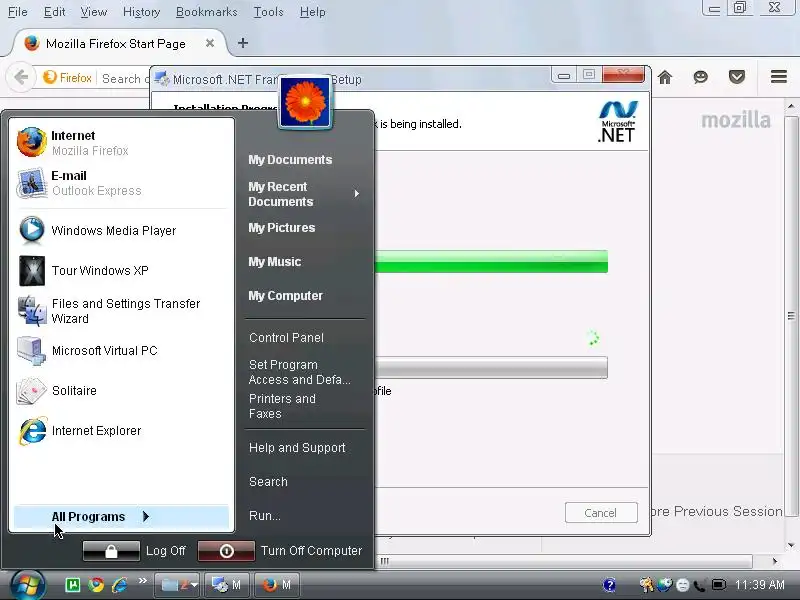800x600 pixels.
Task: Open Help and Support
Action: (297, 448)
